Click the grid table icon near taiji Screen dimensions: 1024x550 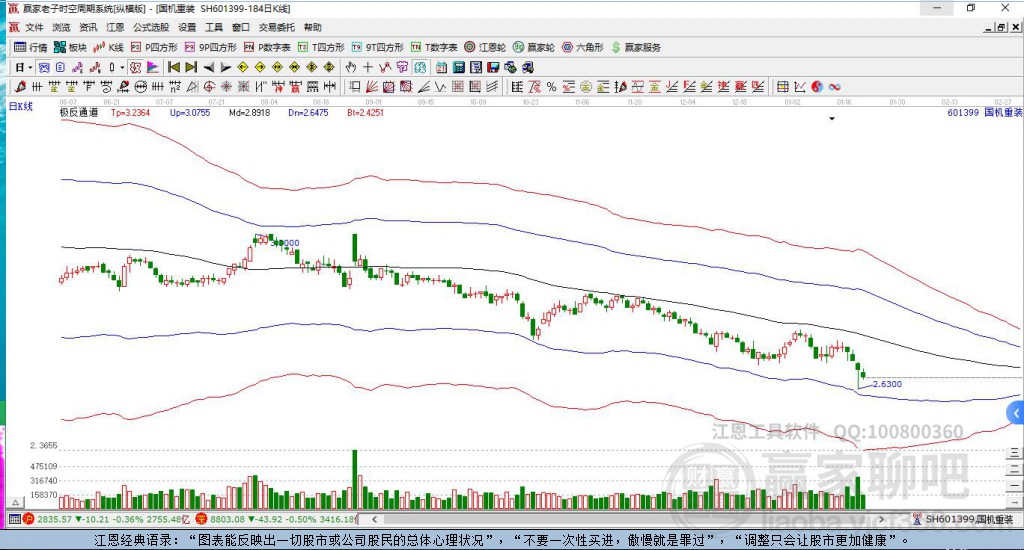point(782,87)
